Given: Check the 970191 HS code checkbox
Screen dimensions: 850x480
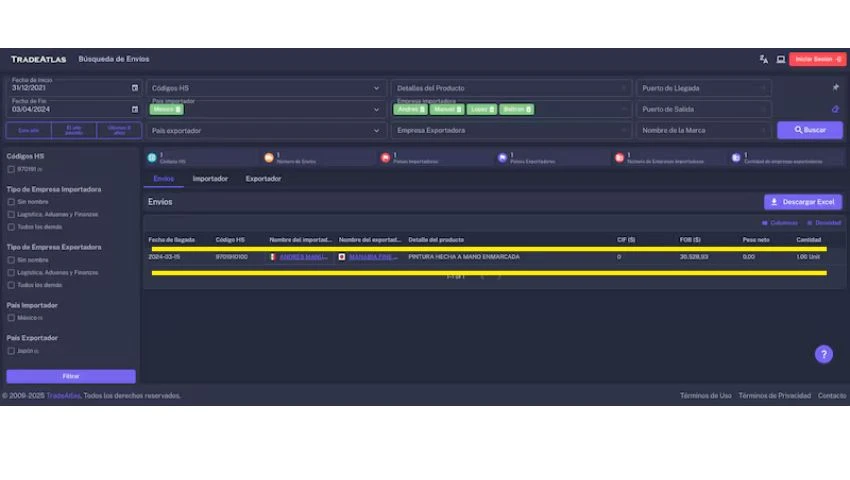Looking at the screenshot, I should tap(11, 169).
